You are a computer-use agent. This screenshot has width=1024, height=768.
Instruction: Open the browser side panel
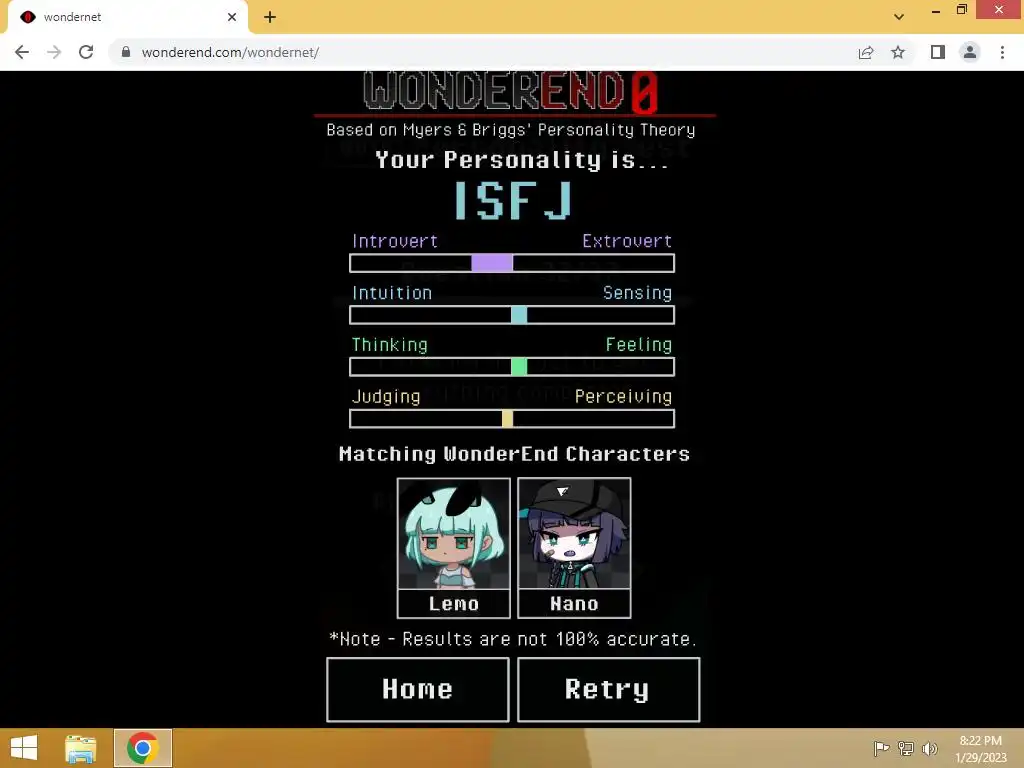click(x=938, y=52)
